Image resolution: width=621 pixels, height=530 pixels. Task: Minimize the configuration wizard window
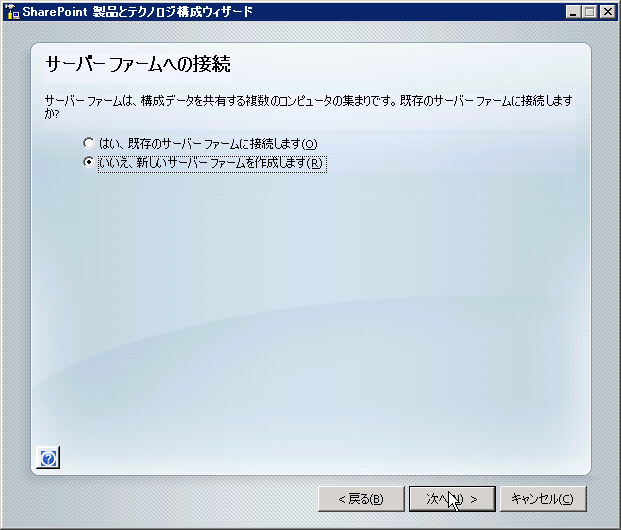point(572,12)
